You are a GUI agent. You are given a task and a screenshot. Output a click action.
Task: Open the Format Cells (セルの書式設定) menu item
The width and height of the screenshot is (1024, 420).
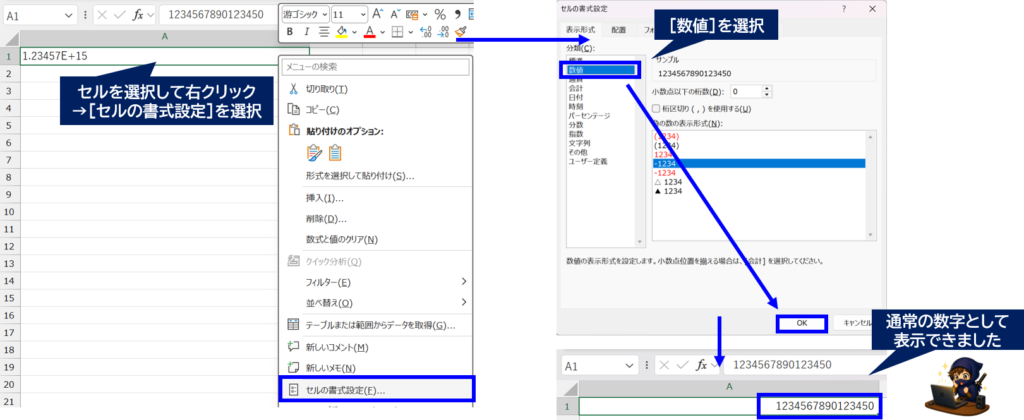[x=377, y=389]
